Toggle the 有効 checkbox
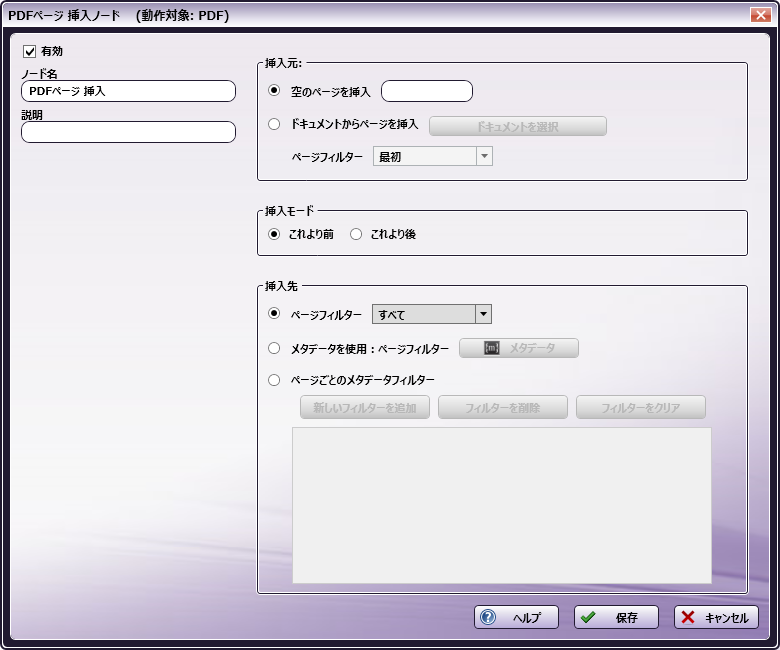Viewport: 780px width, 650px height. (30, 51)
